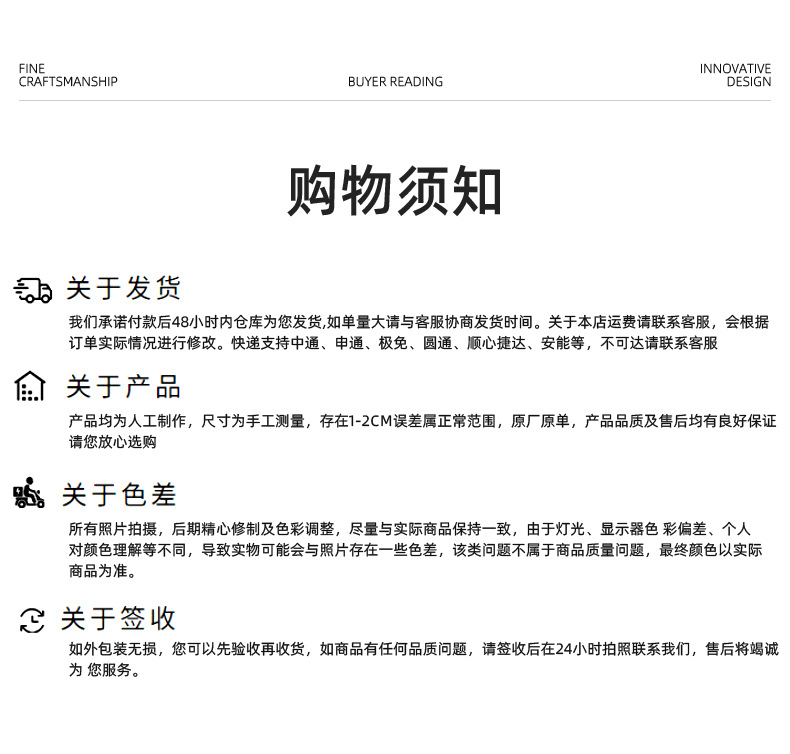Click the BUYER READING header text
This screenshot has width=790, height=754.
click(x=396, y=82)
